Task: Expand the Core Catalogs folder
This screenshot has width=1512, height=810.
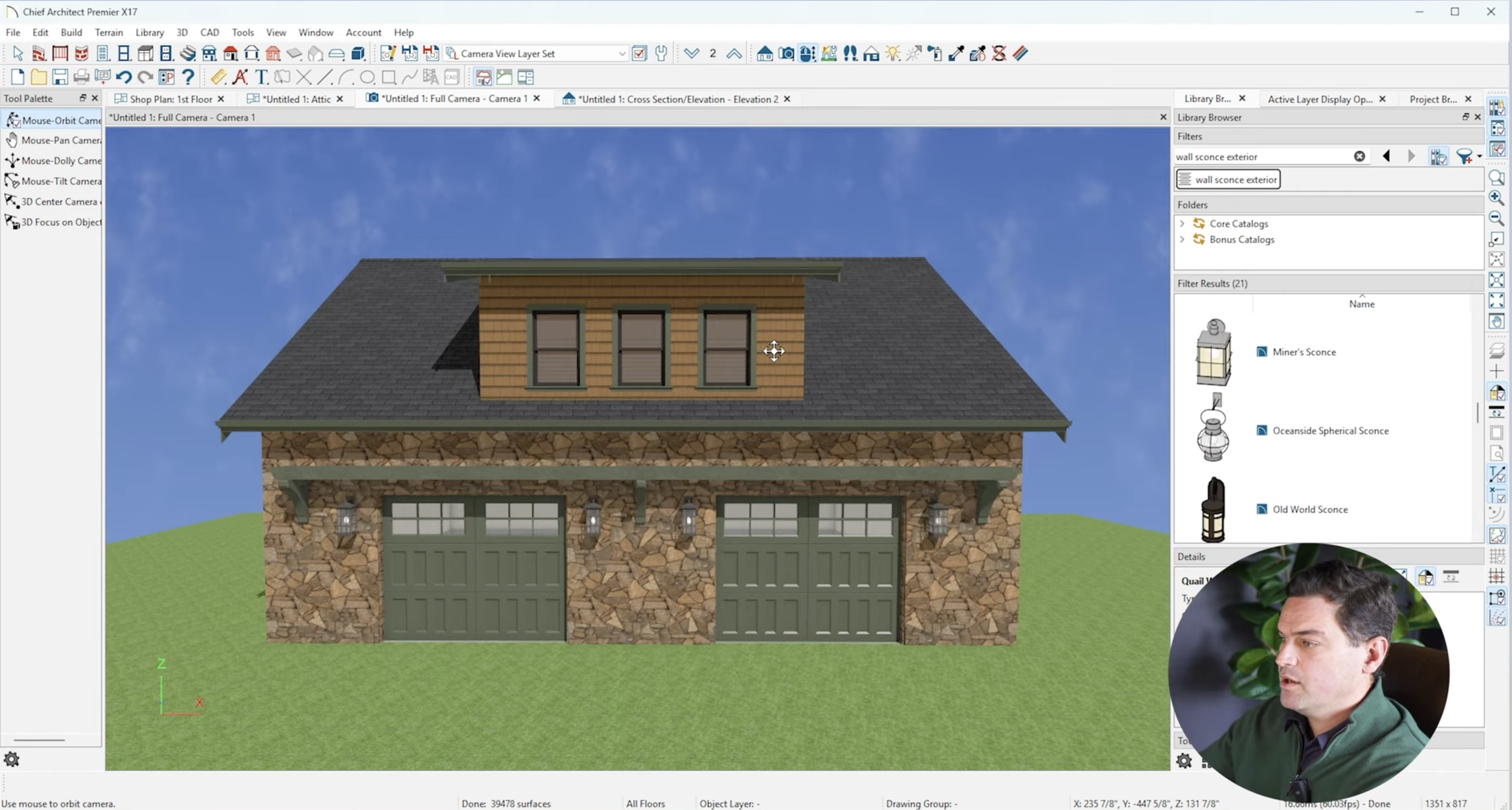Action: (1182, 224)
